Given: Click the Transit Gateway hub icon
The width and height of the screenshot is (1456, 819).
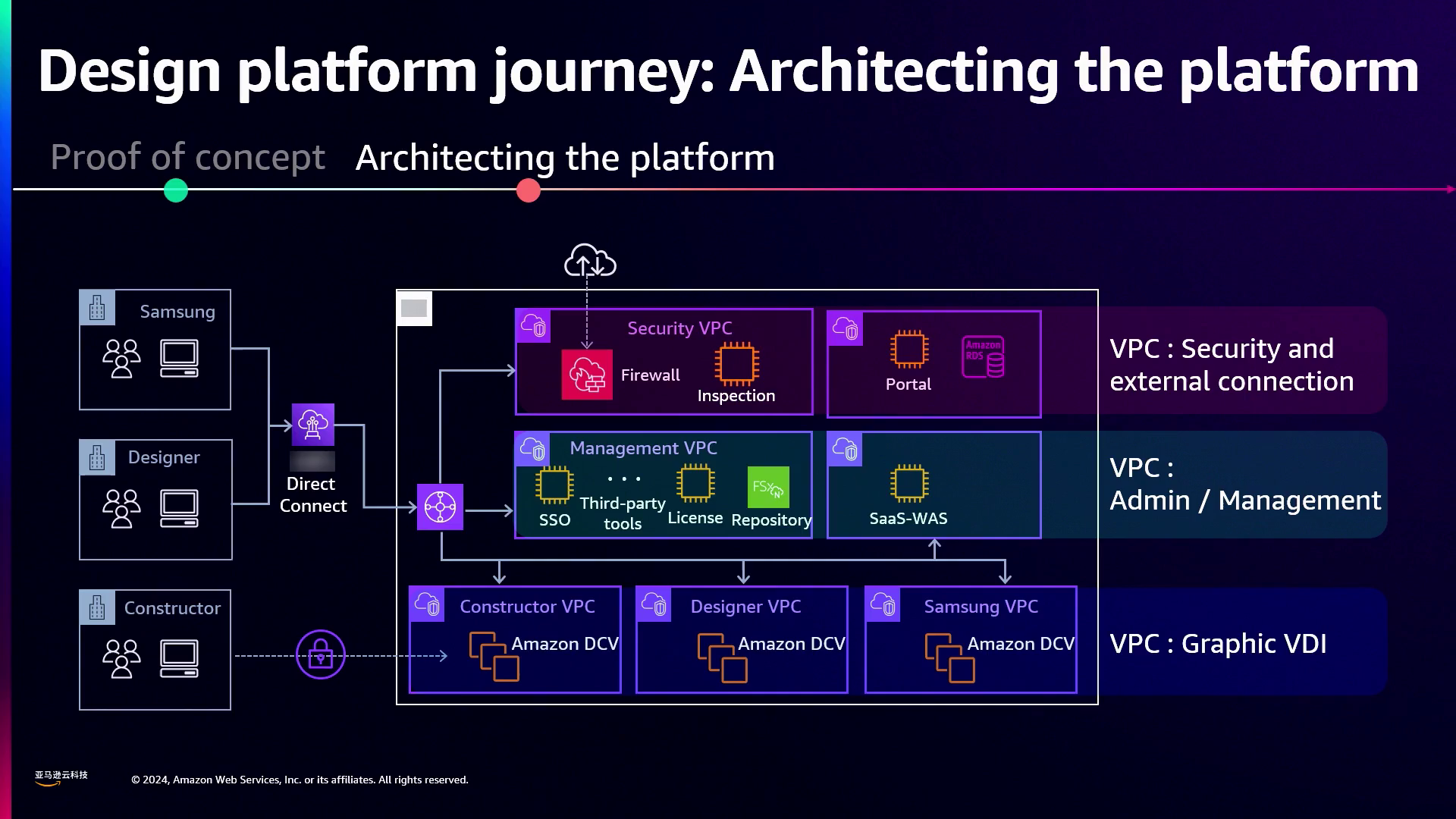Looking at the screenshot, I should click(x=440, y=507).
